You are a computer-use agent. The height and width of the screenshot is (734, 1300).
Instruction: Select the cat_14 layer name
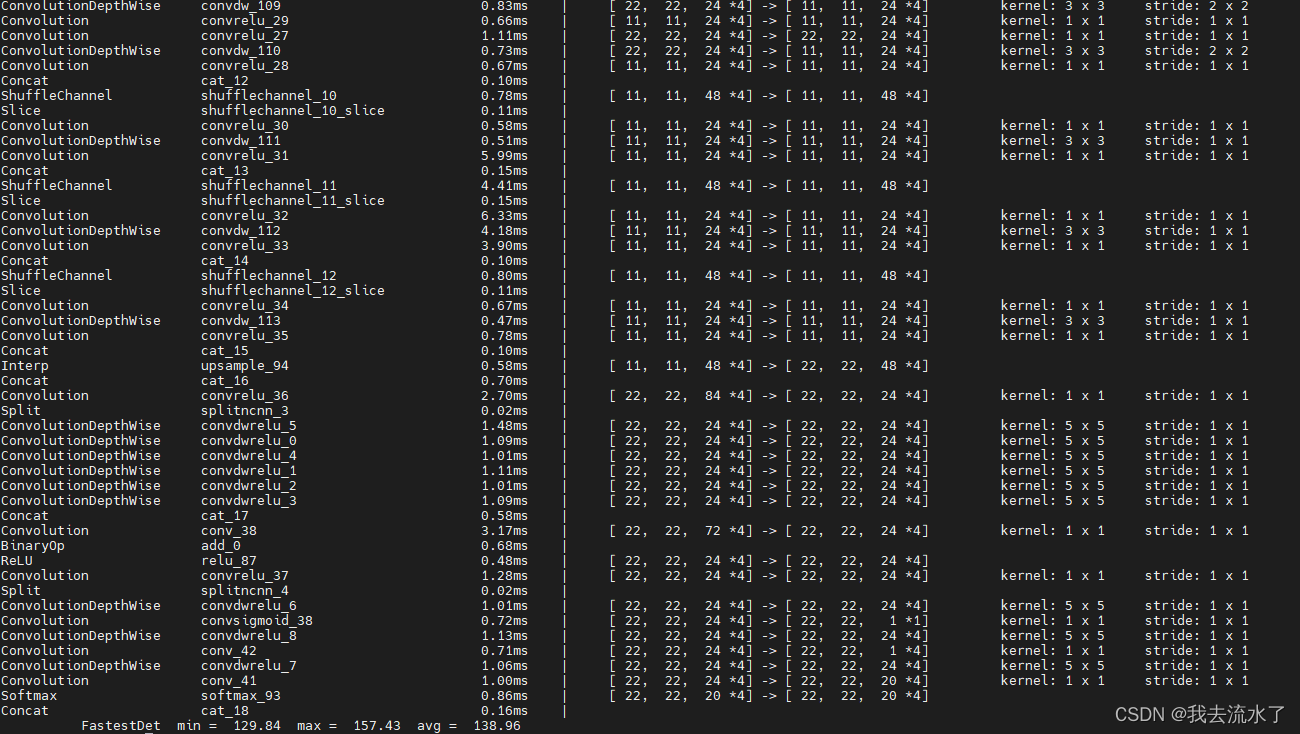point(225,261)
